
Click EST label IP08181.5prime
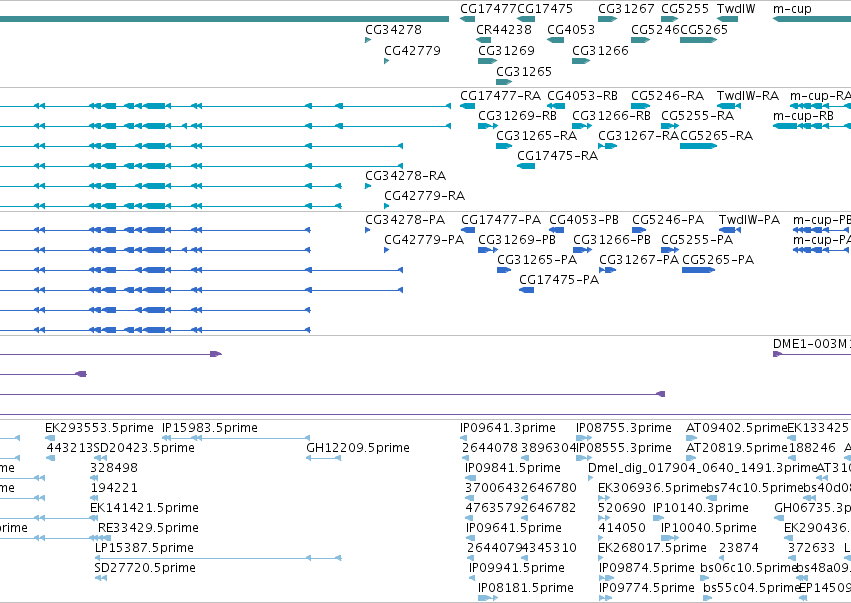(x=526, y=588)
